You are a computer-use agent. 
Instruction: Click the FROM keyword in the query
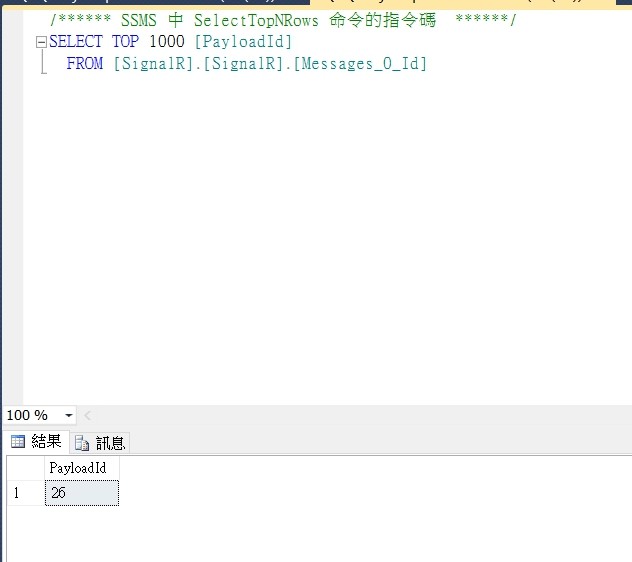coord(85,63)
